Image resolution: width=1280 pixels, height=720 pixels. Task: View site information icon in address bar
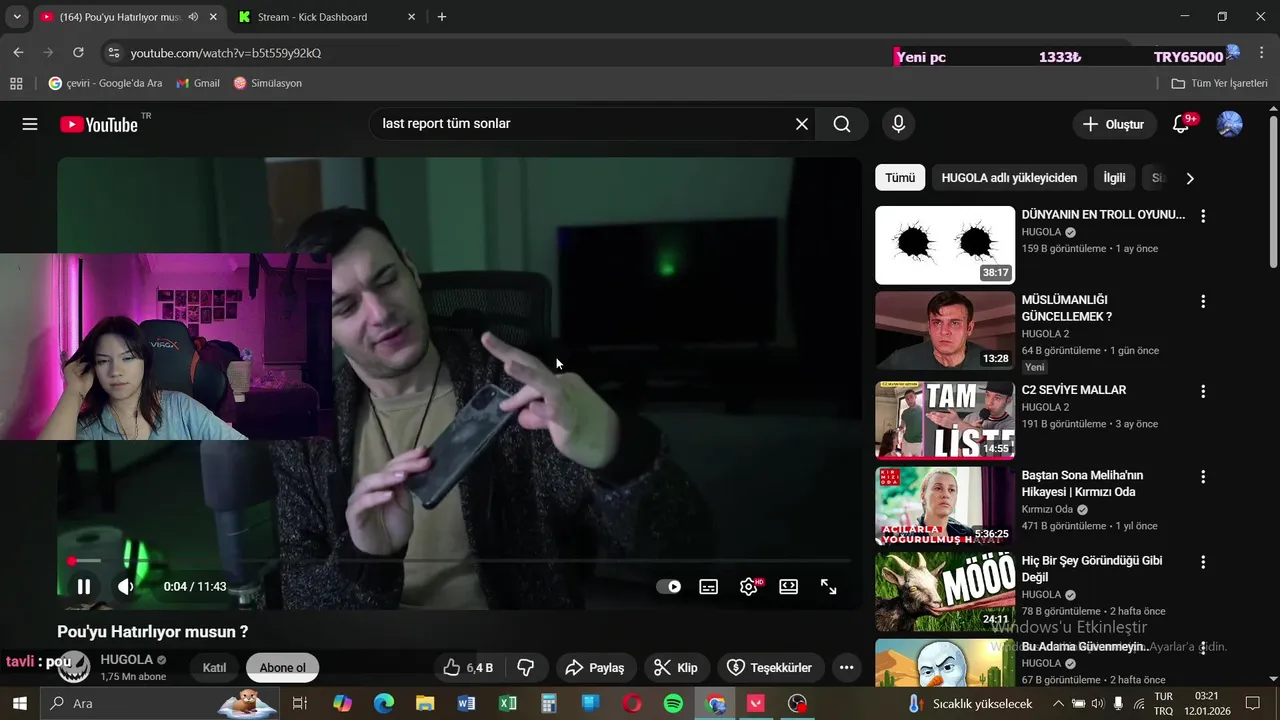point(113,53)
